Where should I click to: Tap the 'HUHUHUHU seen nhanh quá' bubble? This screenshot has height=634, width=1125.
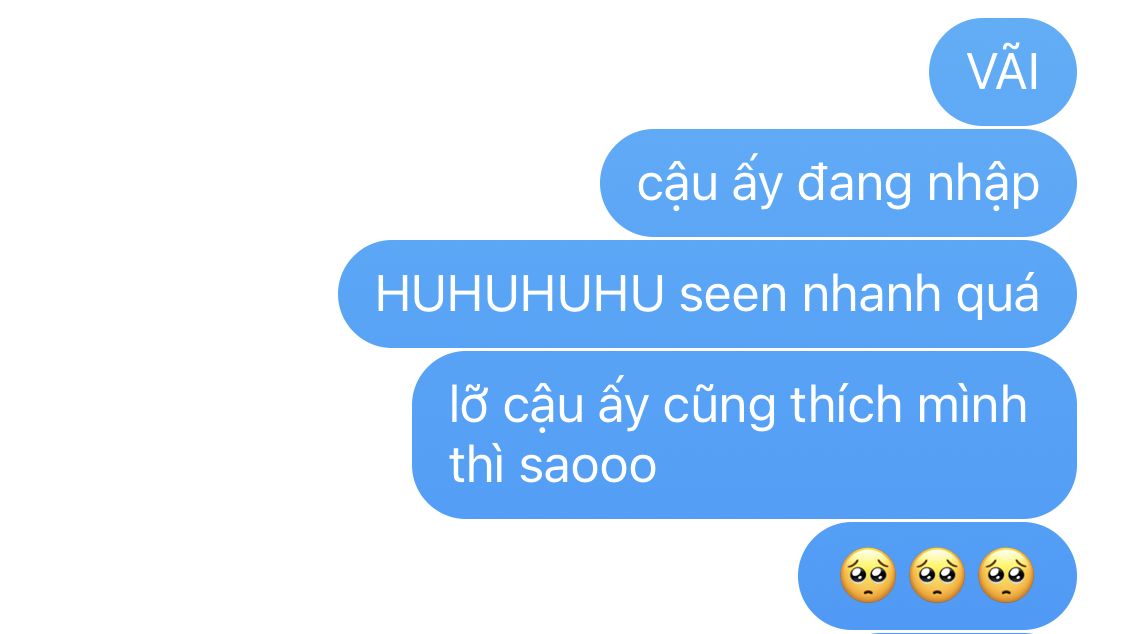point(707,294)
